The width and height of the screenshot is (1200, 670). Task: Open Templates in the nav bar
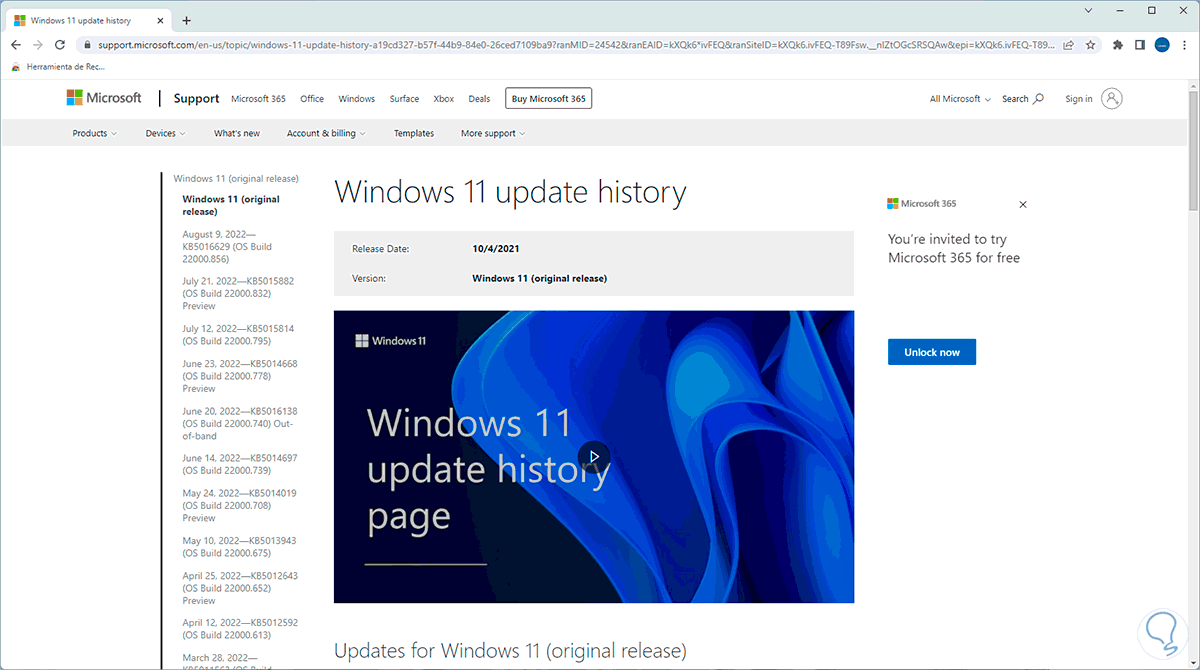(x=414, y=133)
